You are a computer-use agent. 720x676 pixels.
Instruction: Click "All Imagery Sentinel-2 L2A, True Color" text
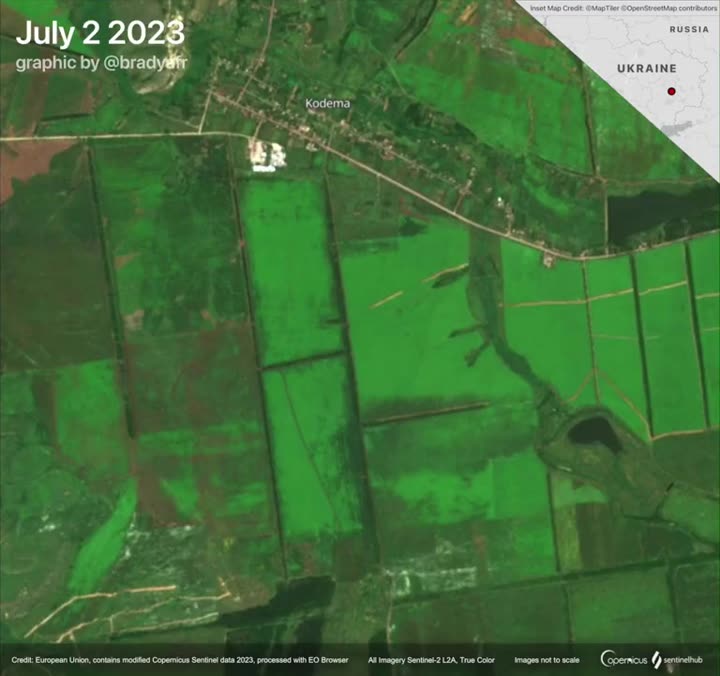point(431,660)
